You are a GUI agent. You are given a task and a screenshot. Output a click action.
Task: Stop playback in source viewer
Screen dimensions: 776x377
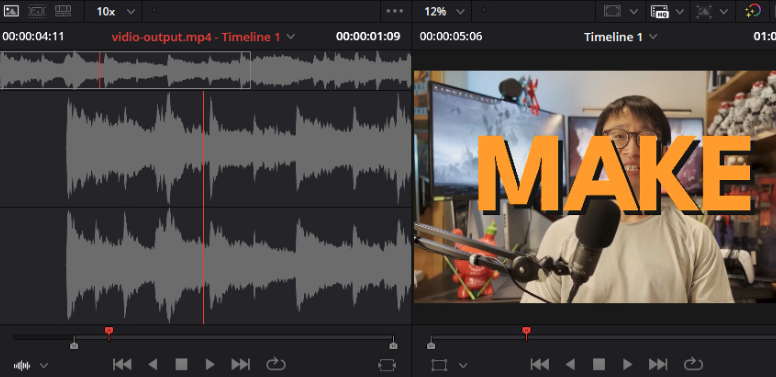[x=181, y=365]
